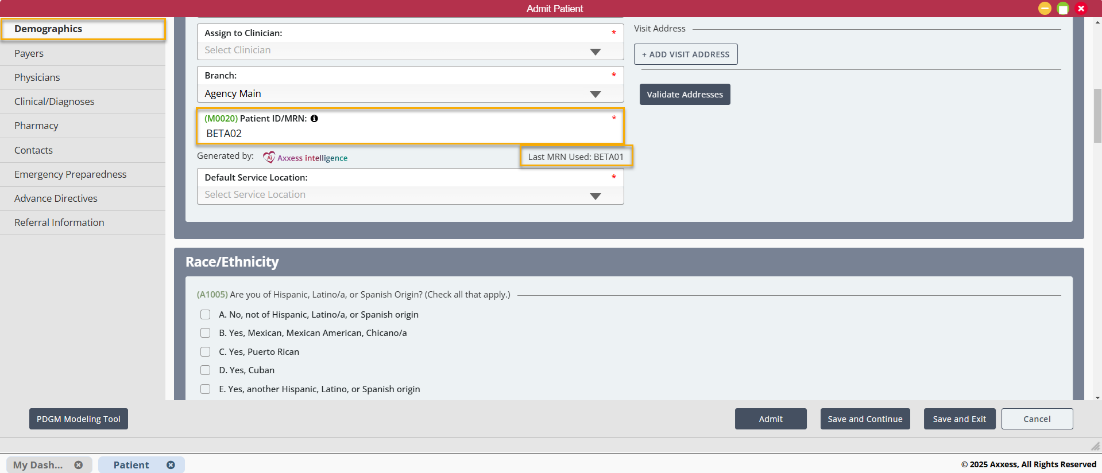Click the Save and Continue button

[x=865, y=419]
